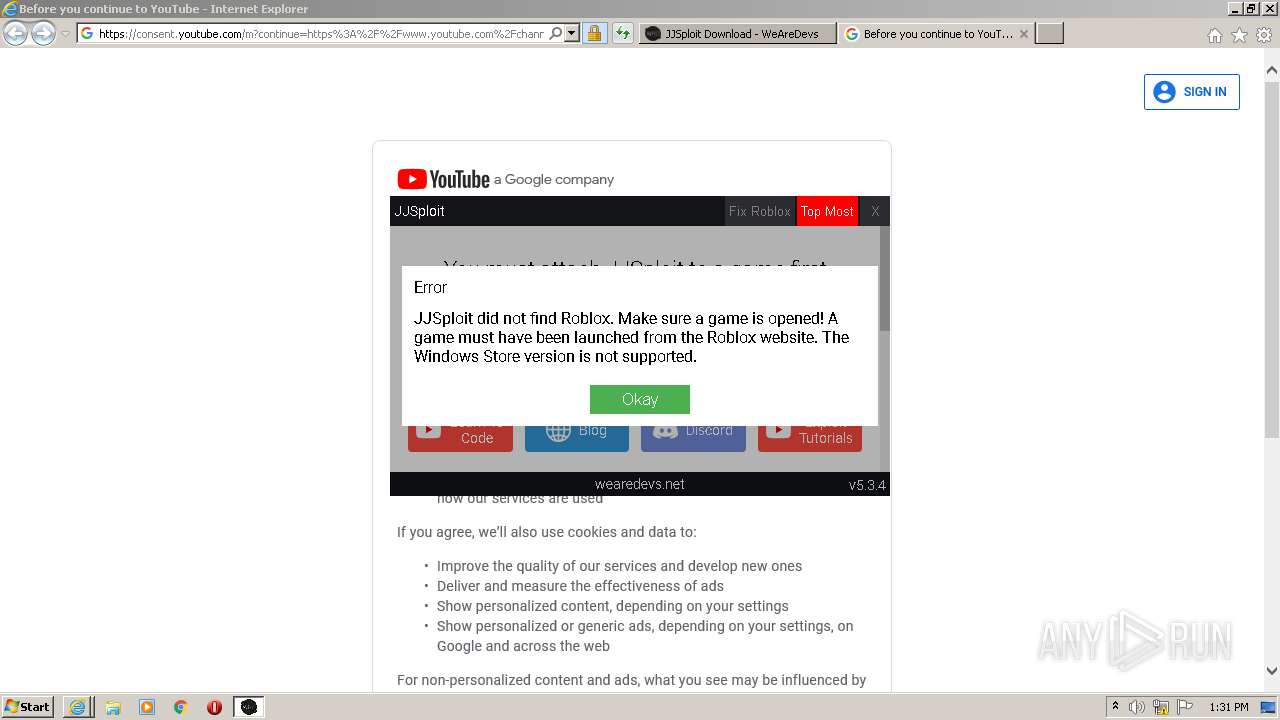Go forward with the browser Forward arrow
Image resolution: width=1280 pixels, height=720 pixels.
tap(43, 33)
